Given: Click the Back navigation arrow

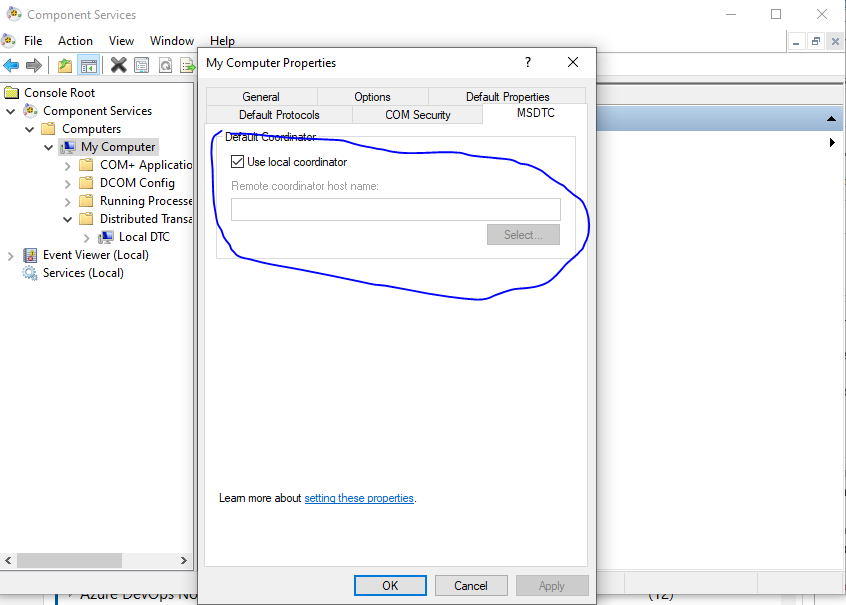Looking at the screenshot, I should click(11, 65).
